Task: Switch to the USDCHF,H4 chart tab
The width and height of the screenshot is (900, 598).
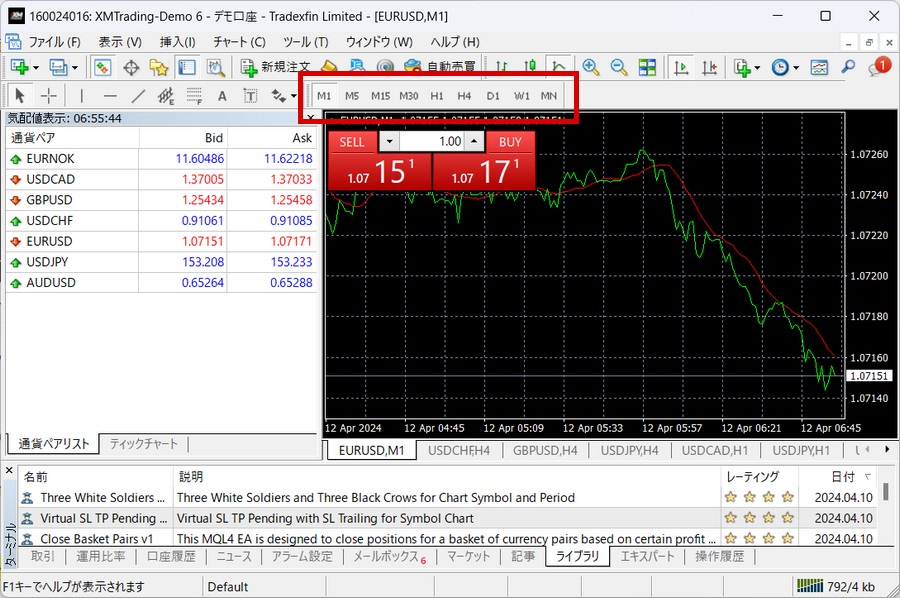Action: coord(459,451)
